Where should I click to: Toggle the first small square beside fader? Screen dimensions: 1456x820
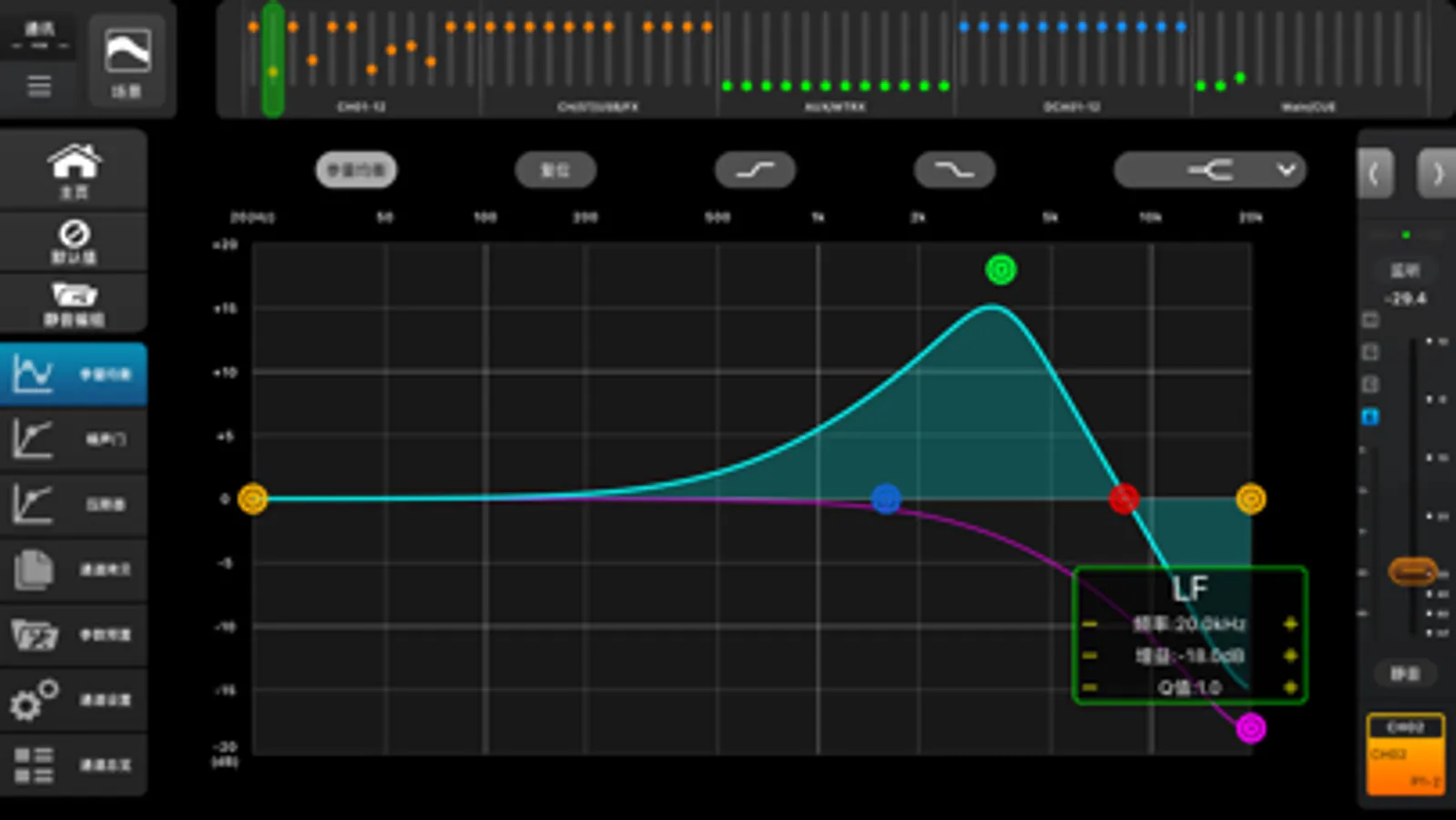tap(1370, 320)
